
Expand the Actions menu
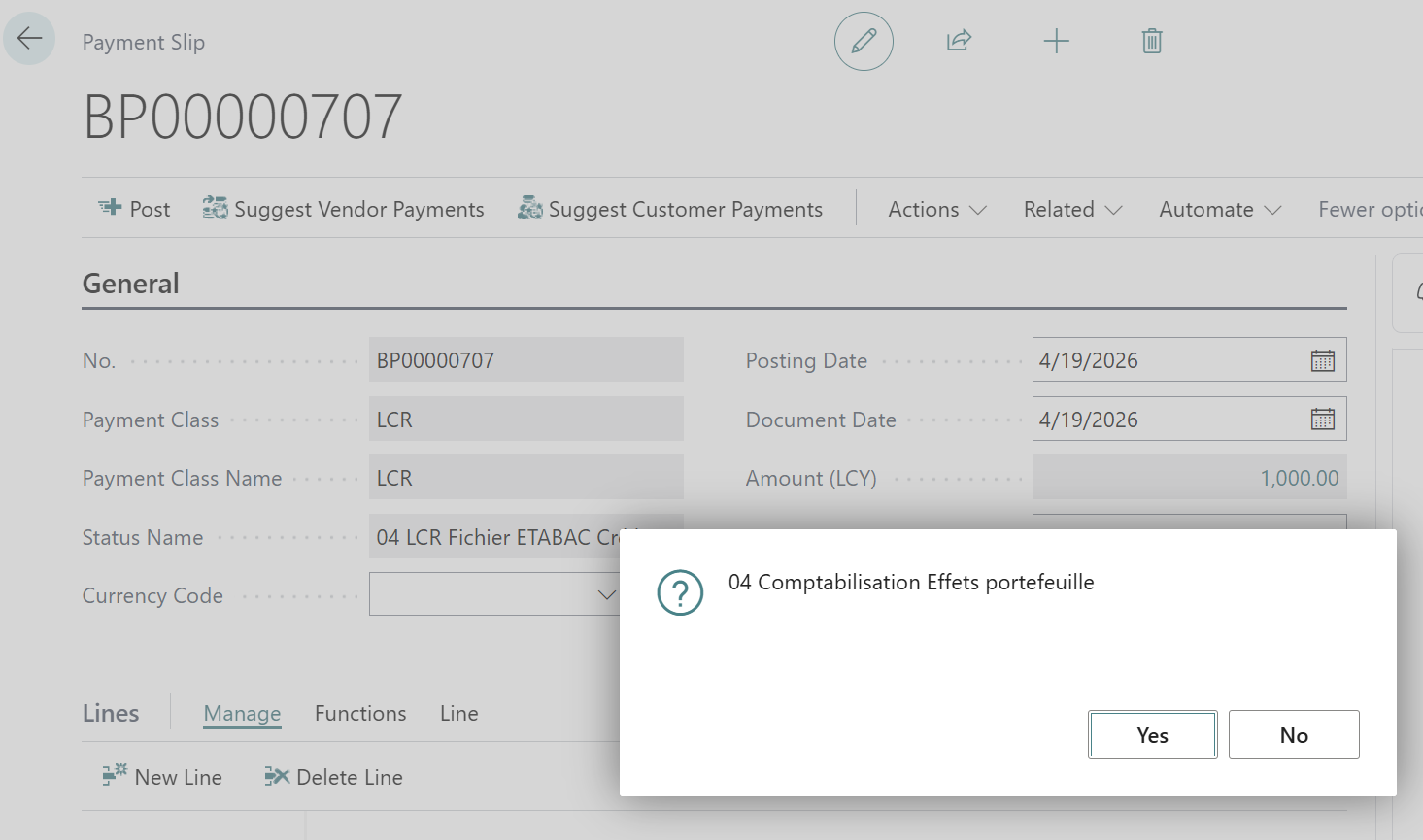(x=936, y=209)
